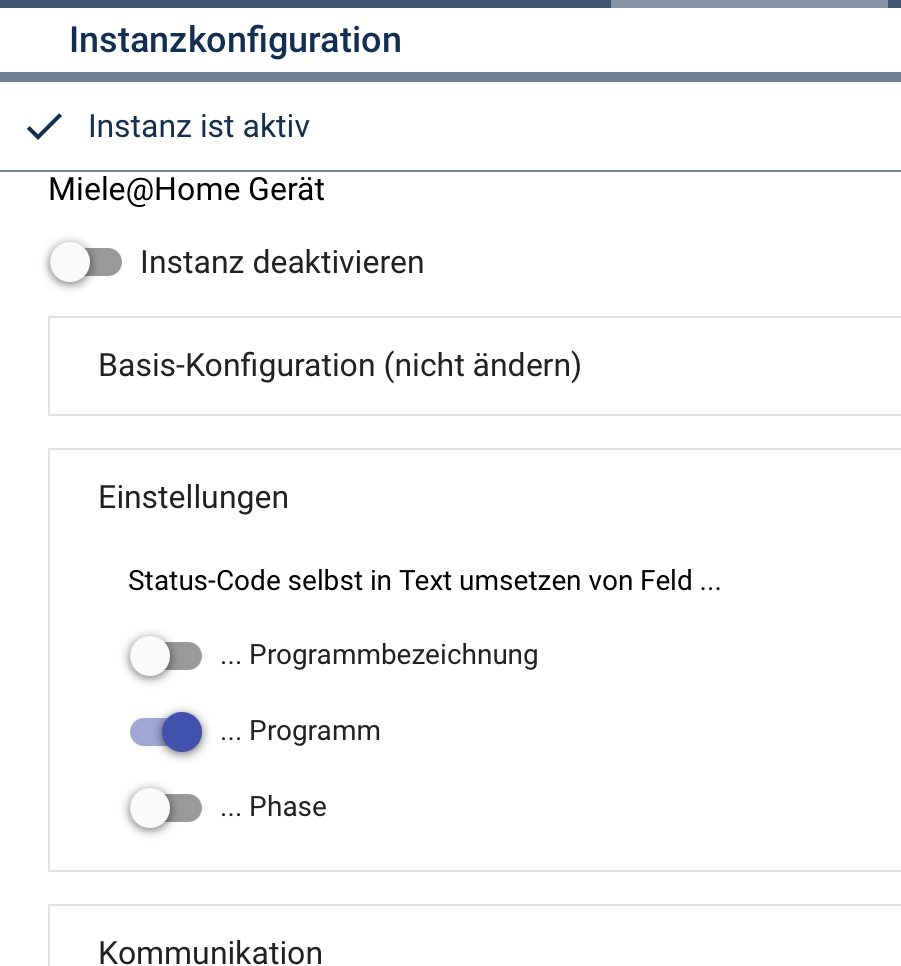Click the thin line under Instanz ist aktiv
Screen dimensions: 901x966
pos(450,171)
